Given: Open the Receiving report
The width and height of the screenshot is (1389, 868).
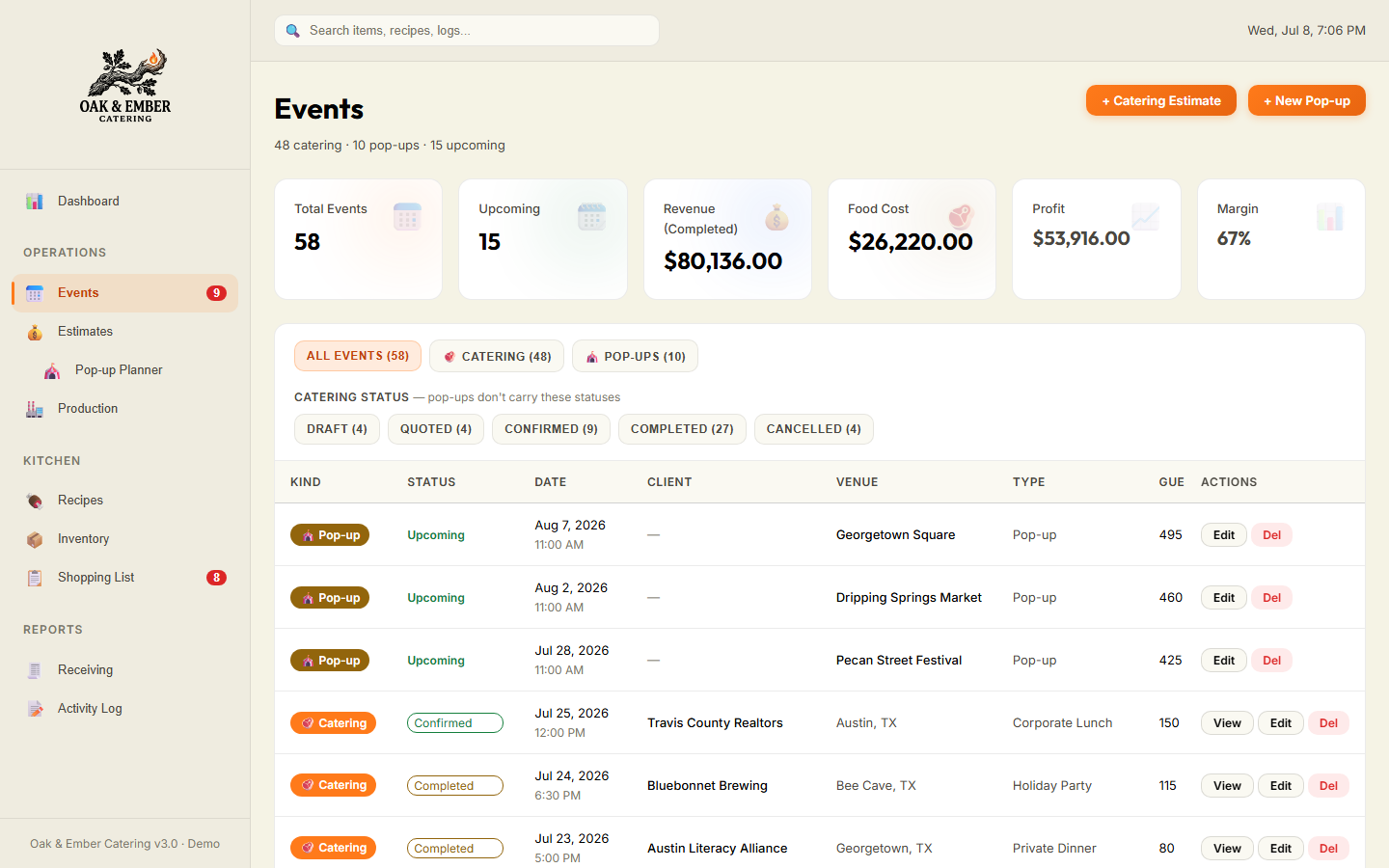Looking at the screenshot, I should (125, 670).
